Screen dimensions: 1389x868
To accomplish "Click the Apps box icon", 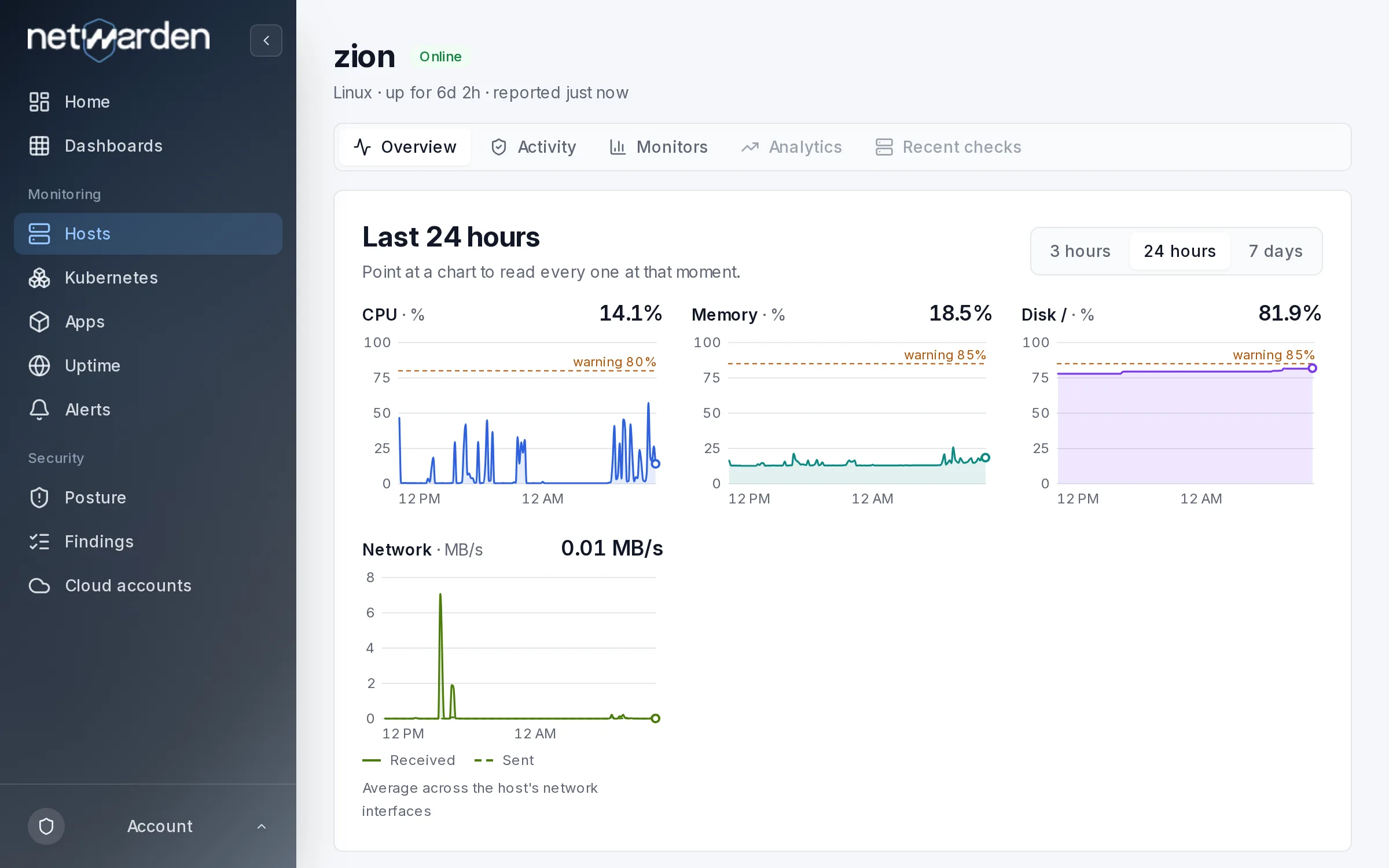I will tap(39, 322).
